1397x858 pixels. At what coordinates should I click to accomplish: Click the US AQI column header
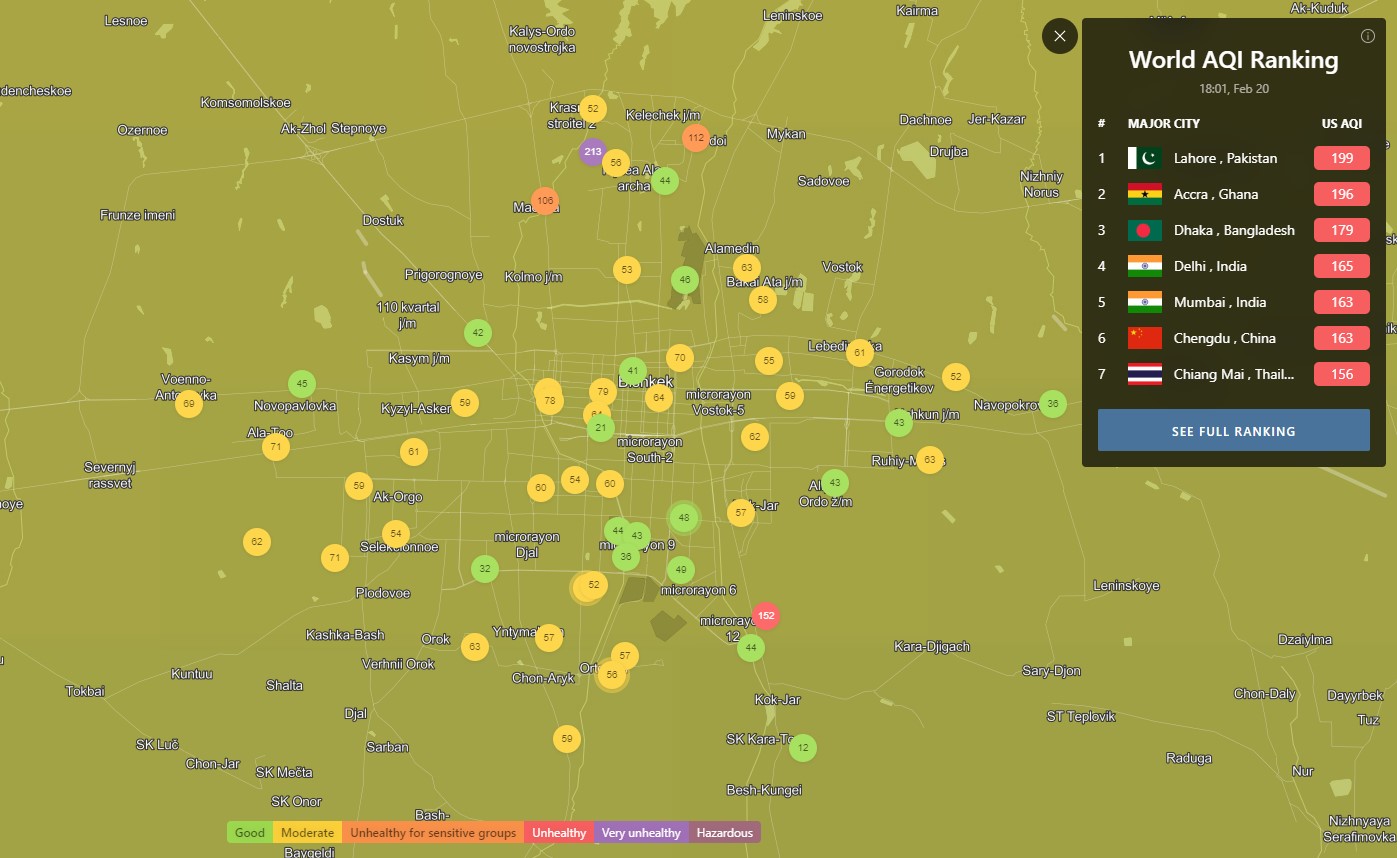pyautogui.click(x=1341, y=123)
